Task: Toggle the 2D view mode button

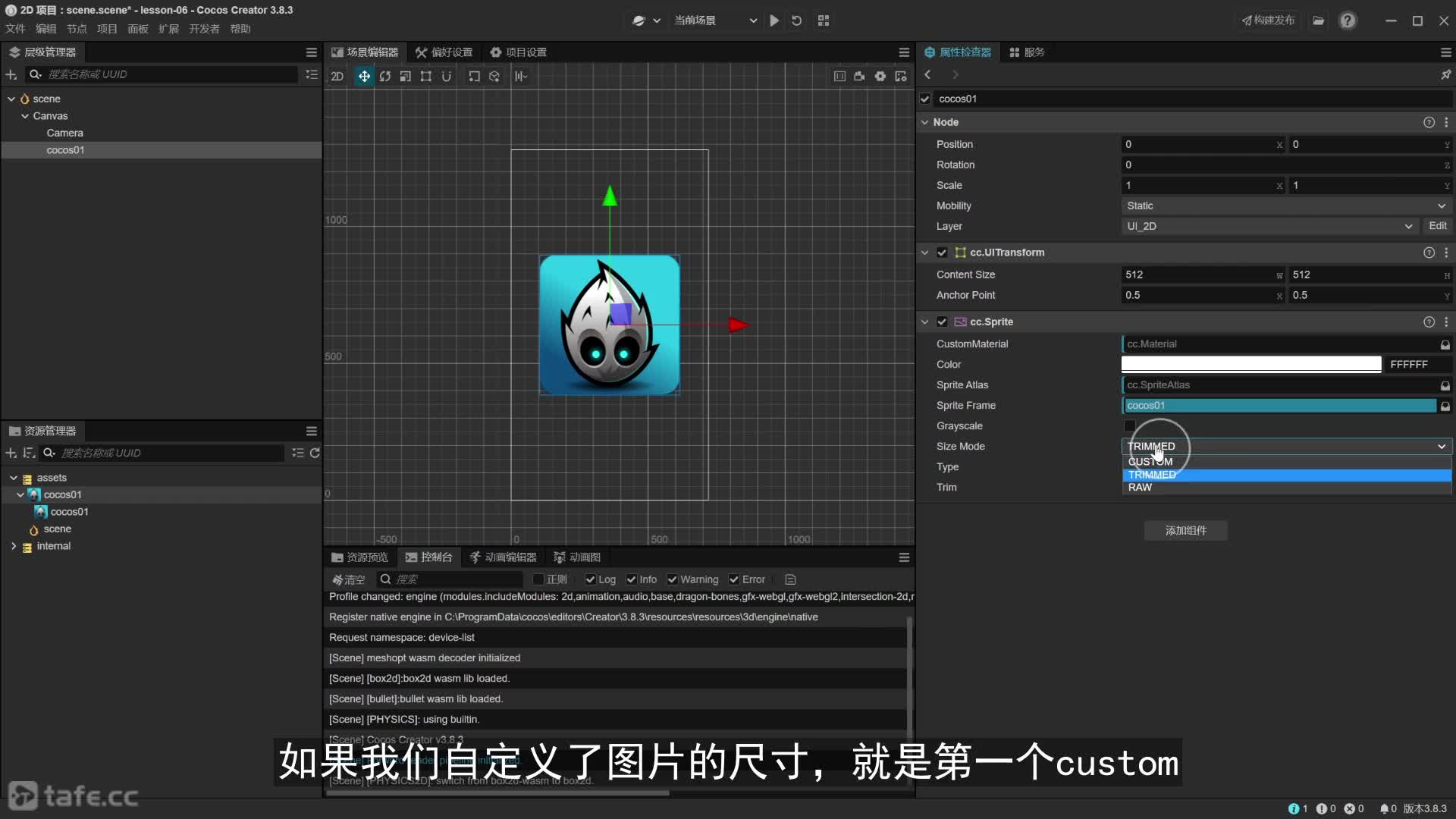Action: point(337,77)
